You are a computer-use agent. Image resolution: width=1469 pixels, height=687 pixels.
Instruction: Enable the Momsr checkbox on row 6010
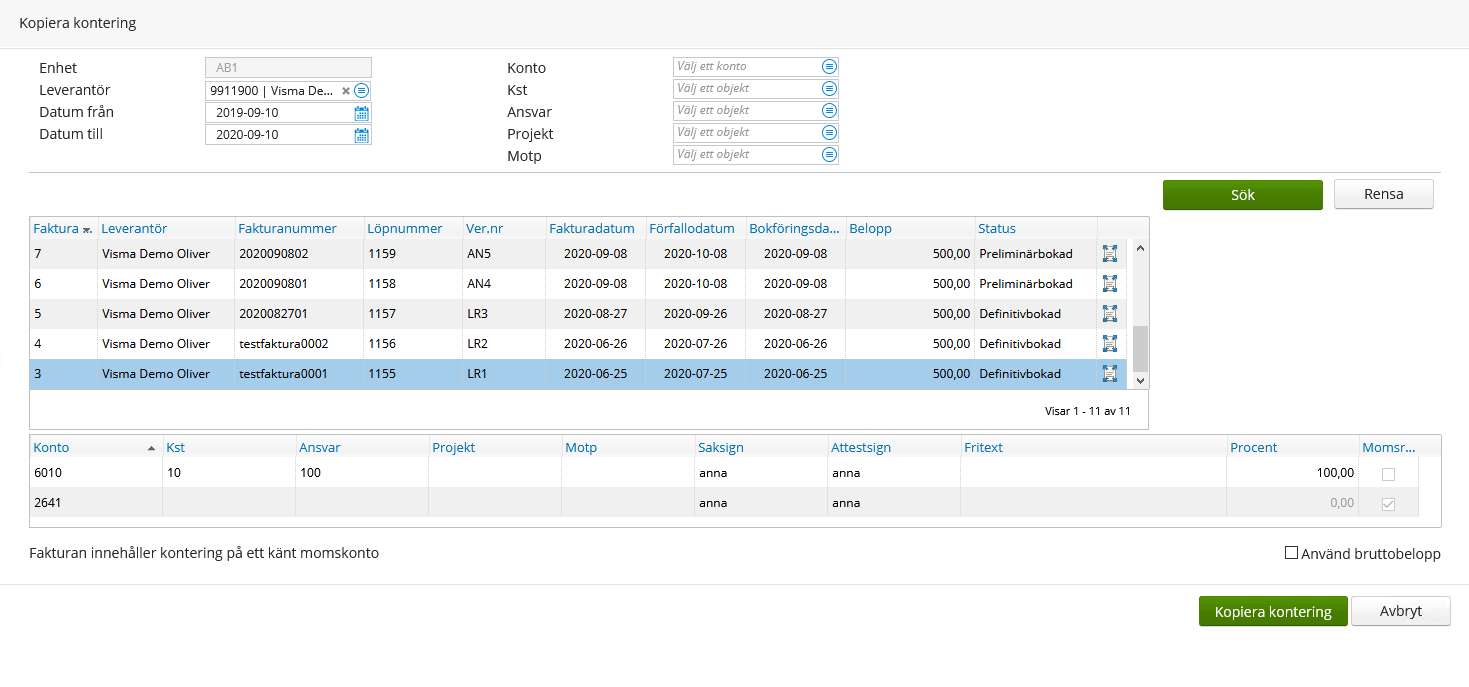tap(1388, 472)
